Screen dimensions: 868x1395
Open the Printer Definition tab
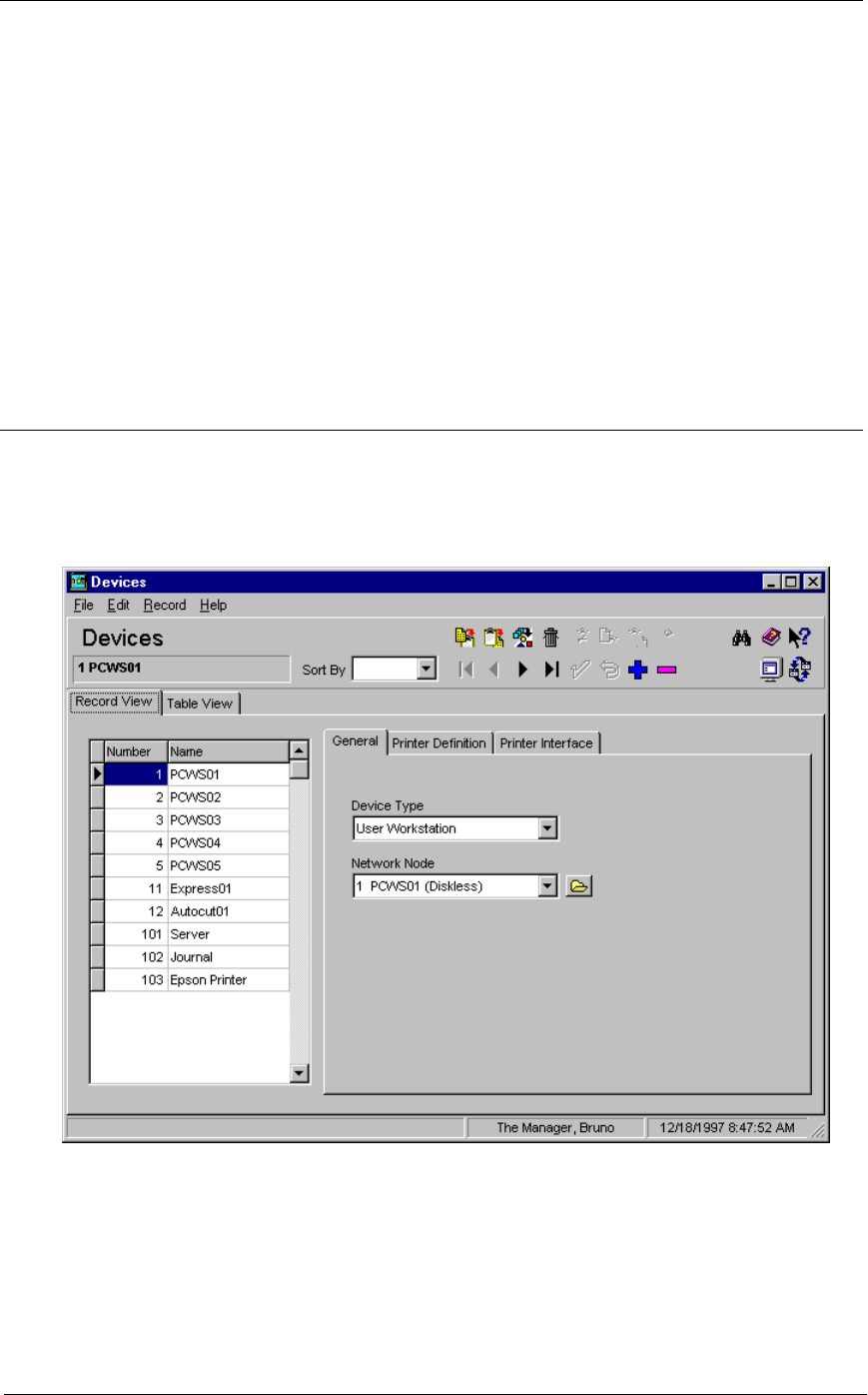[x=439, y=743]
